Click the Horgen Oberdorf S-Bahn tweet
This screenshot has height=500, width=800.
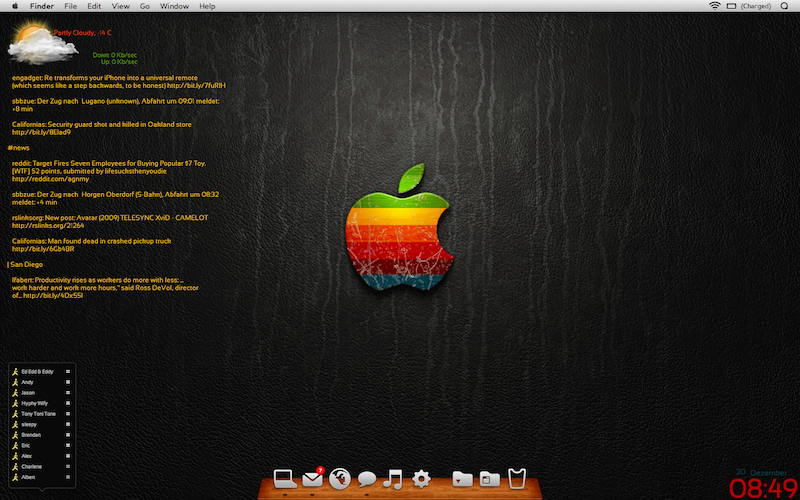[115, 198]
